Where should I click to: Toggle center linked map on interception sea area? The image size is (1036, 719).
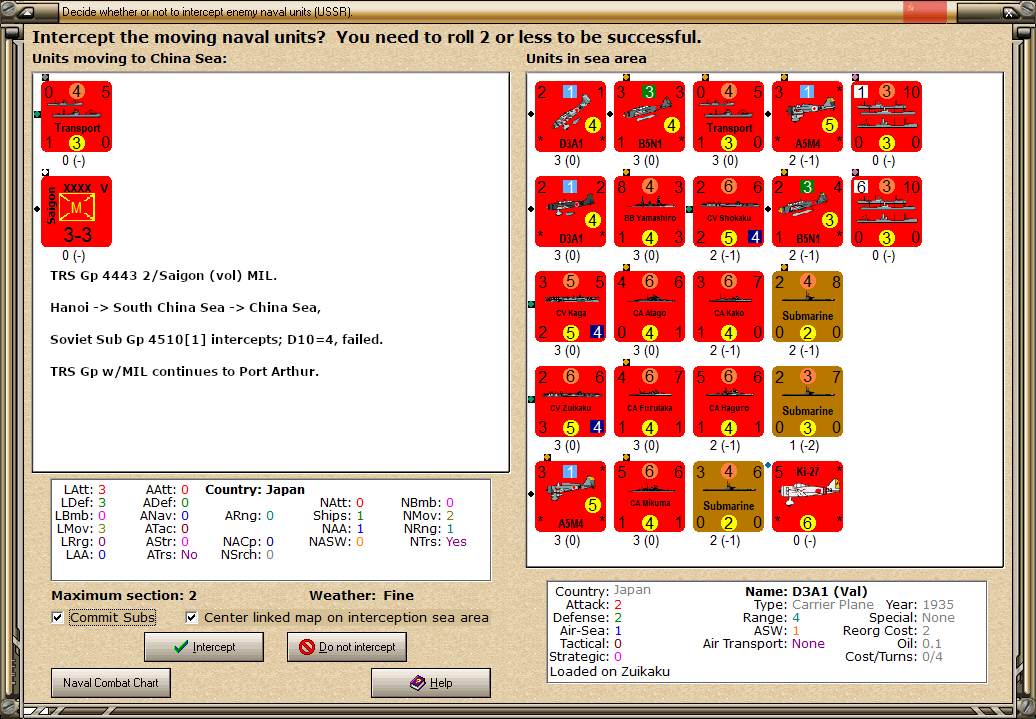[x=190, y=618]
